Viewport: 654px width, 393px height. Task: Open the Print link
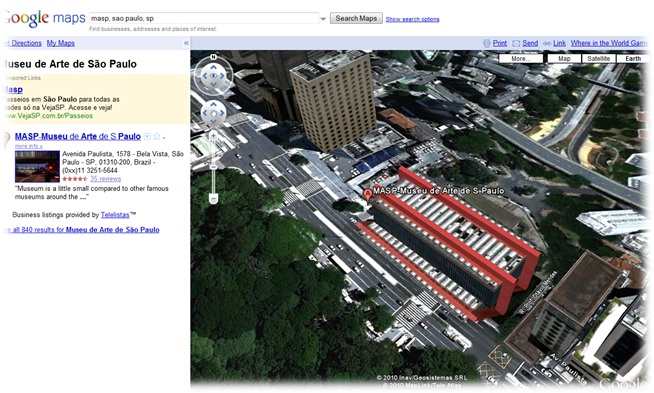[x=500, y=43]
